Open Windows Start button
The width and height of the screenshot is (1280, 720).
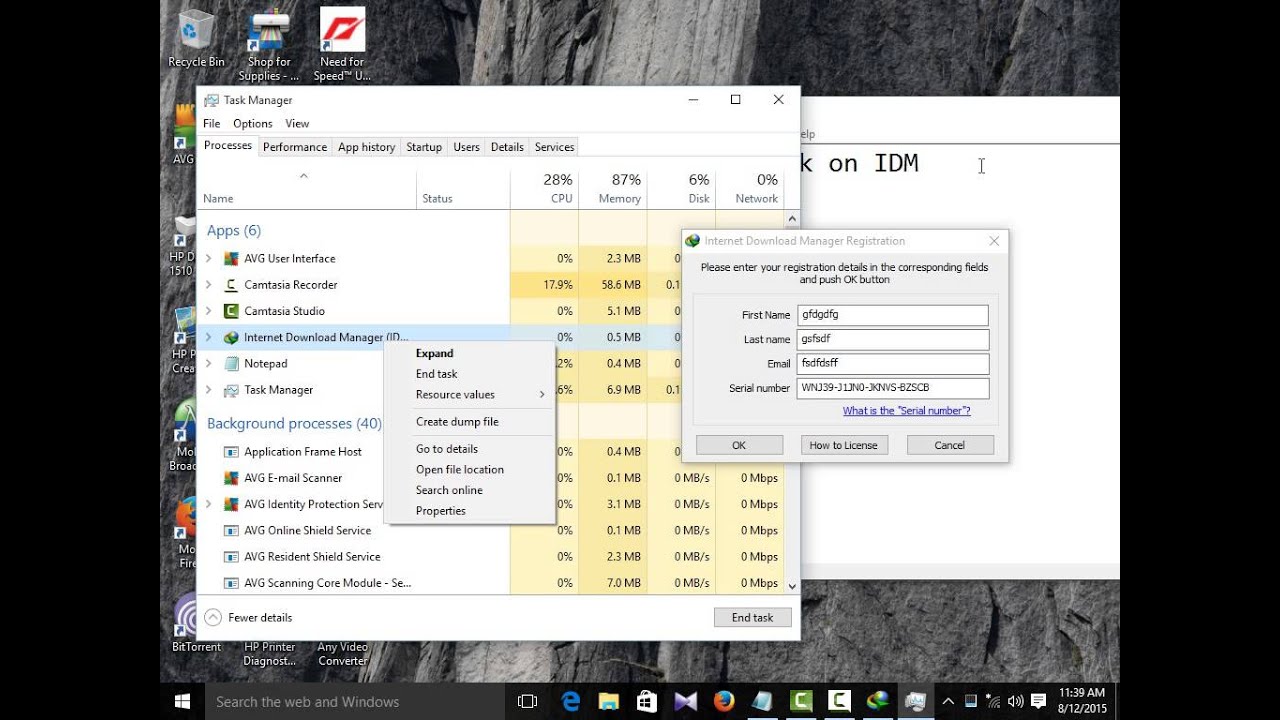coord(183,702)
